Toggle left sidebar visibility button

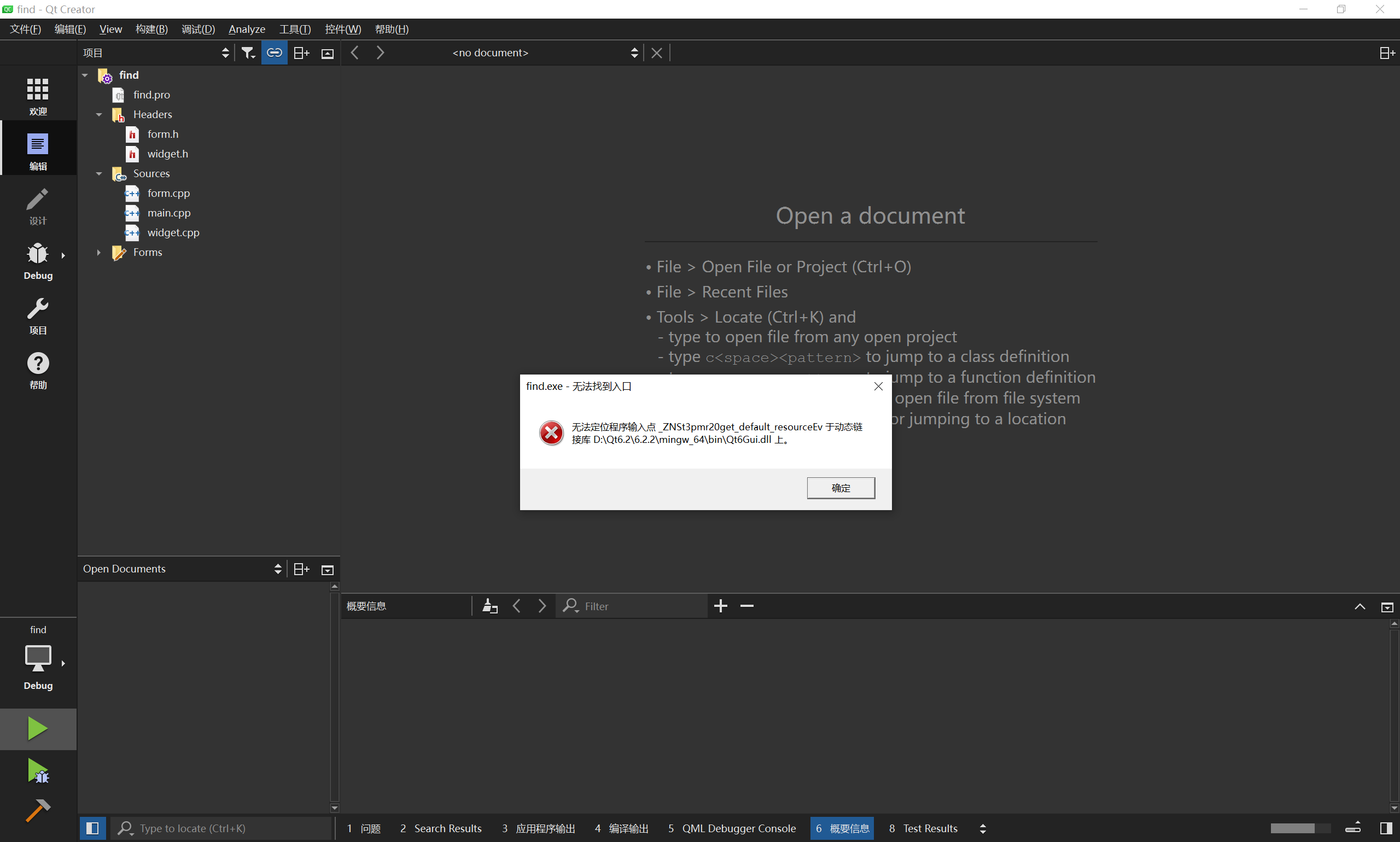pyautogui.click(x=92, y=828)
